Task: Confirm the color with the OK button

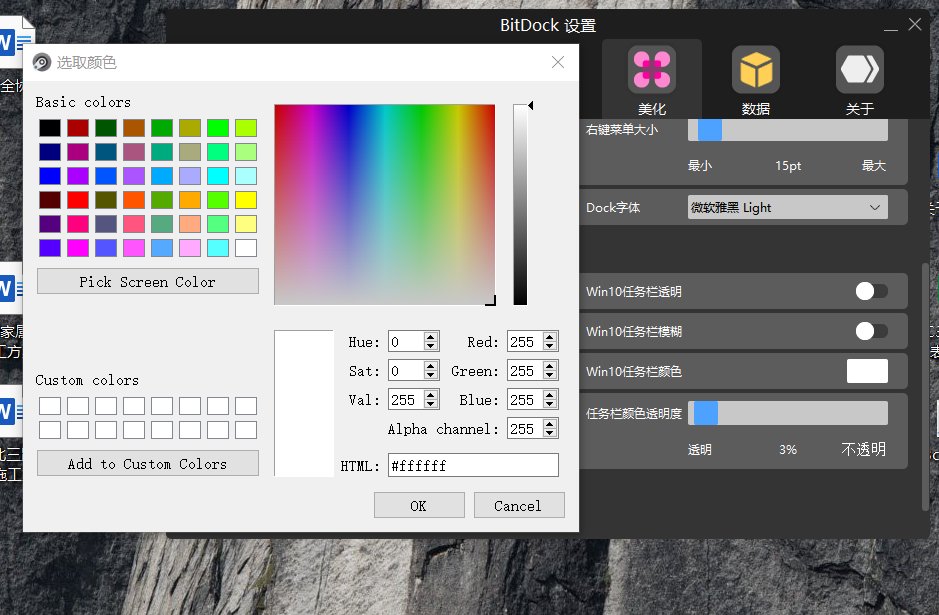Action: click(x=419, y=505)
